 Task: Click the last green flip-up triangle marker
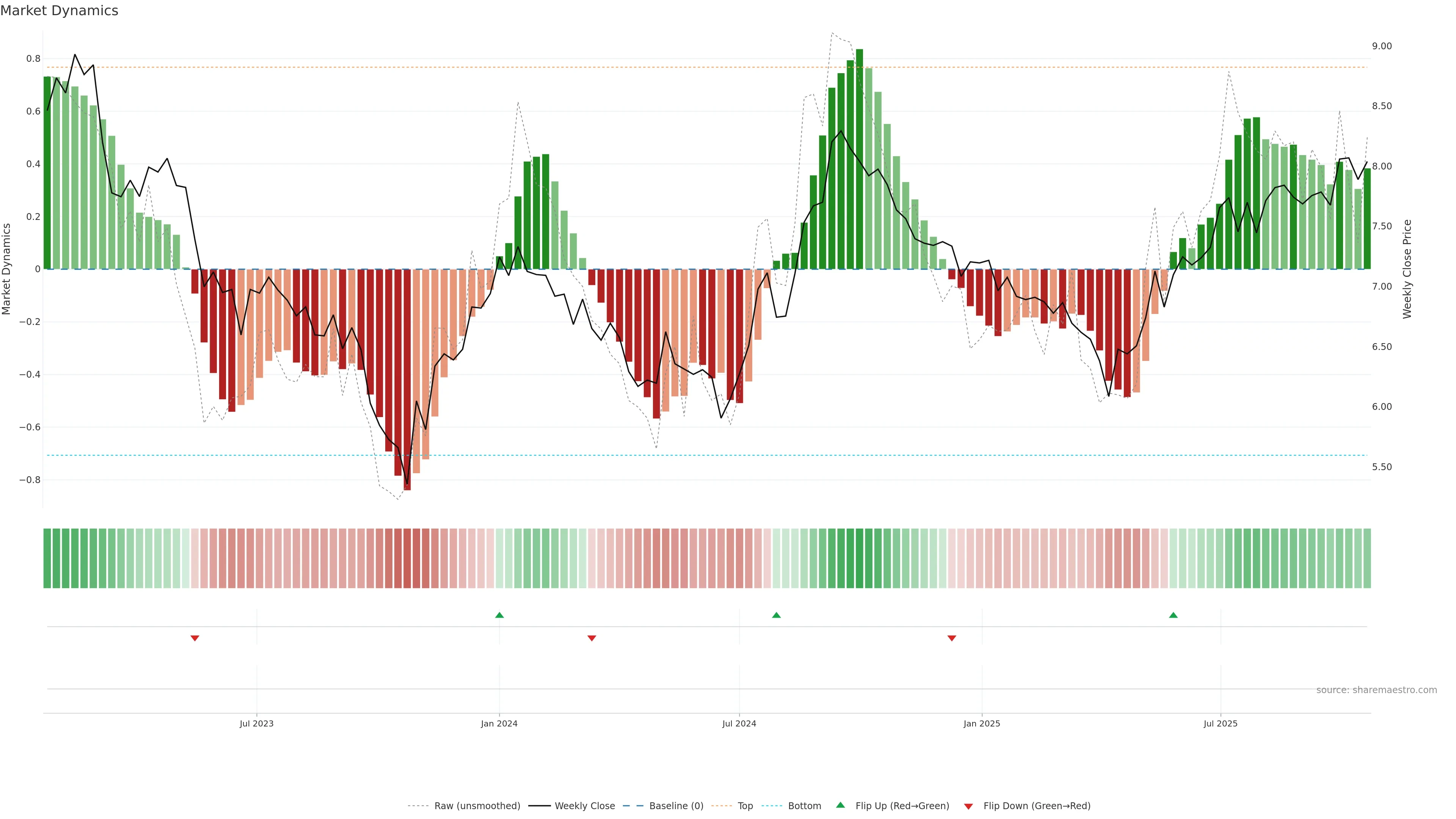tap(1174, 615)
